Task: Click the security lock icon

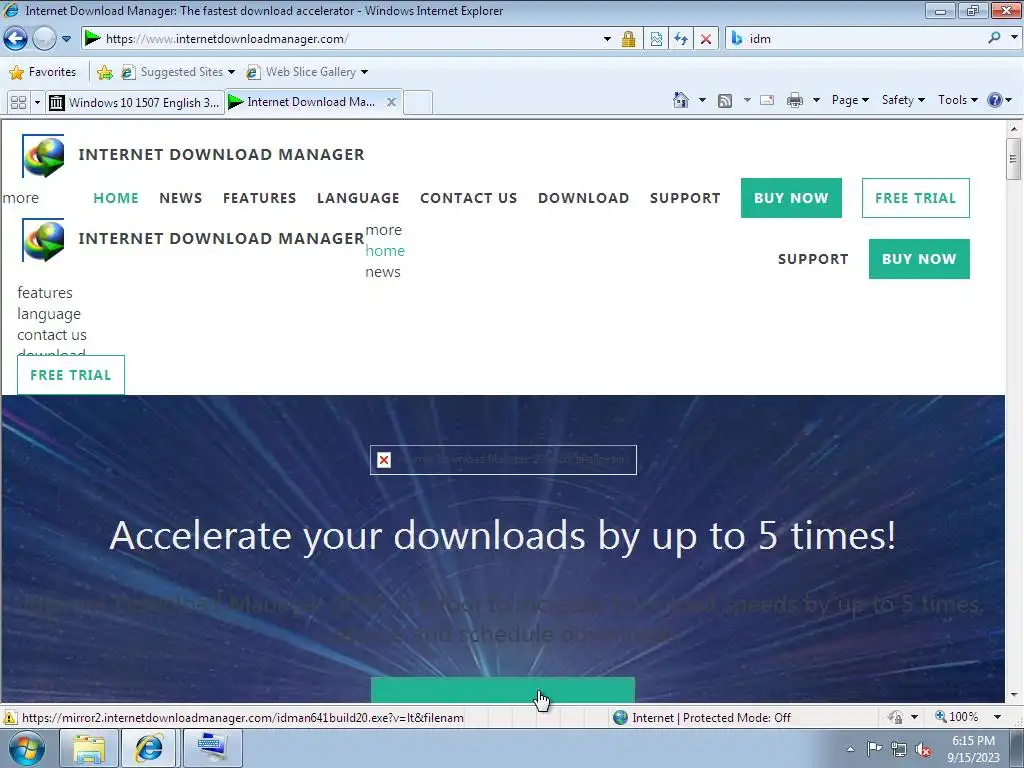Action: pos(628,39)
